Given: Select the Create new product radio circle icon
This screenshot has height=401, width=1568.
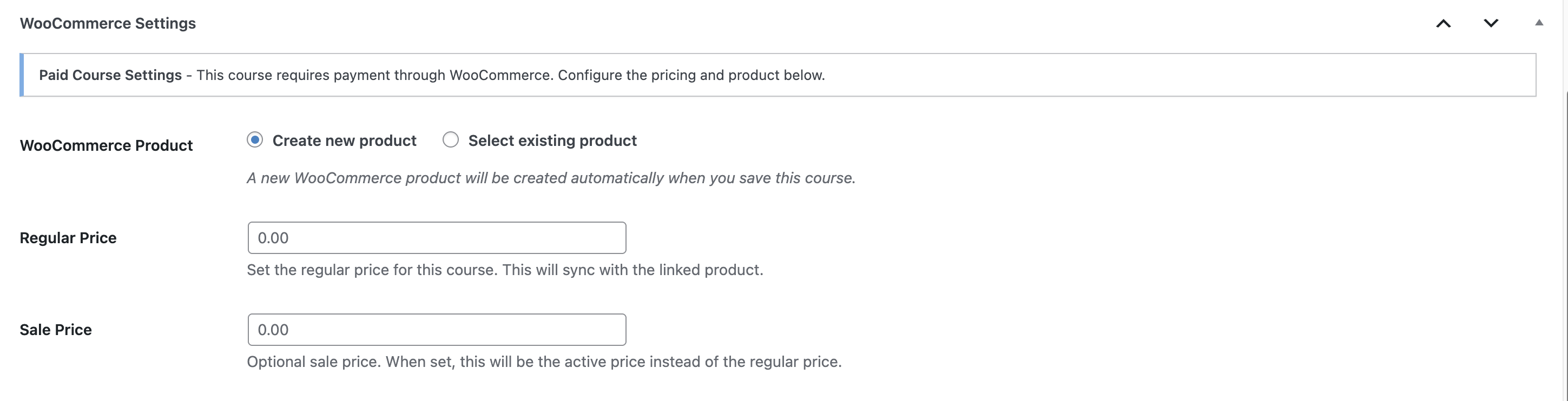Looking at the screenshot, I should click(x=254, y=140).
